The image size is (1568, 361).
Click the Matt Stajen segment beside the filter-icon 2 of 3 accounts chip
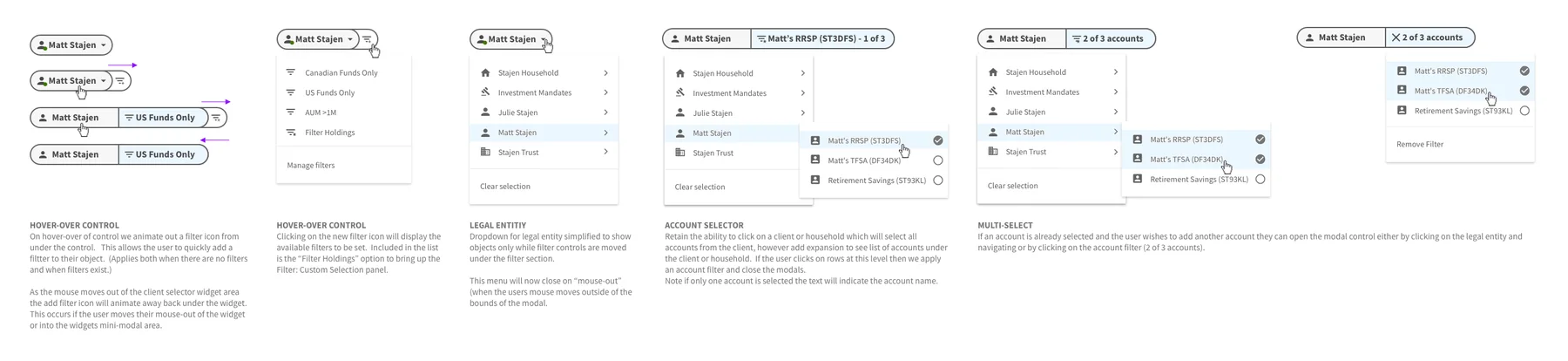click(1022, 38)
